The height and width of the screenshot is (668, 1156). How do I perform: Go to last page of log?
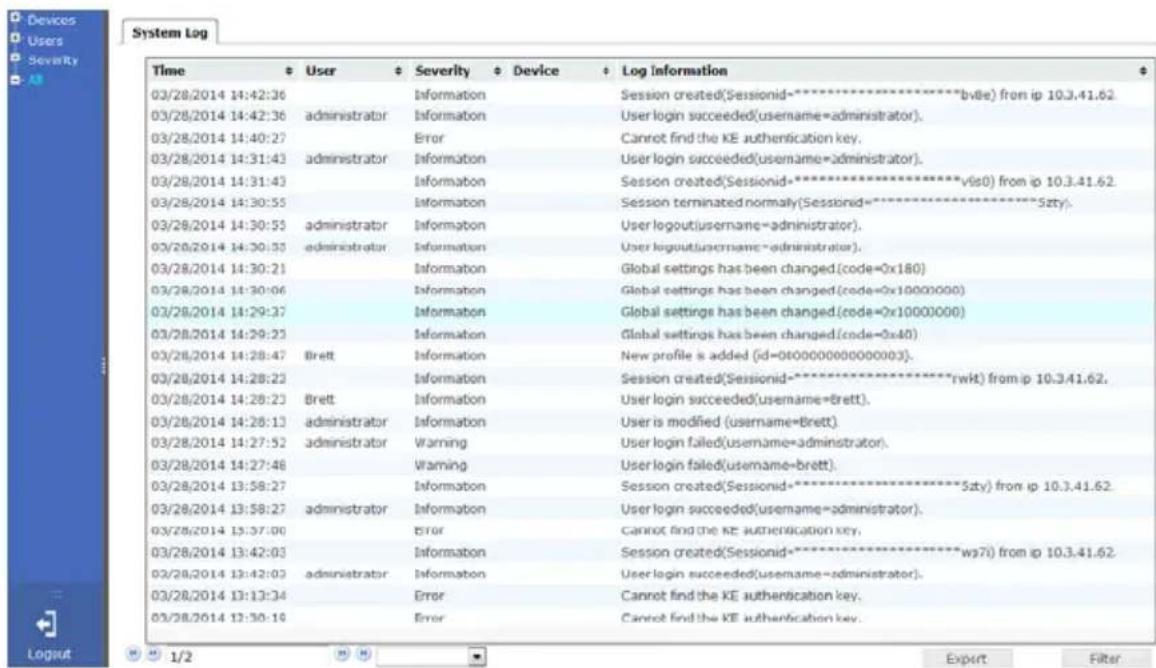(x=363, y=654)
